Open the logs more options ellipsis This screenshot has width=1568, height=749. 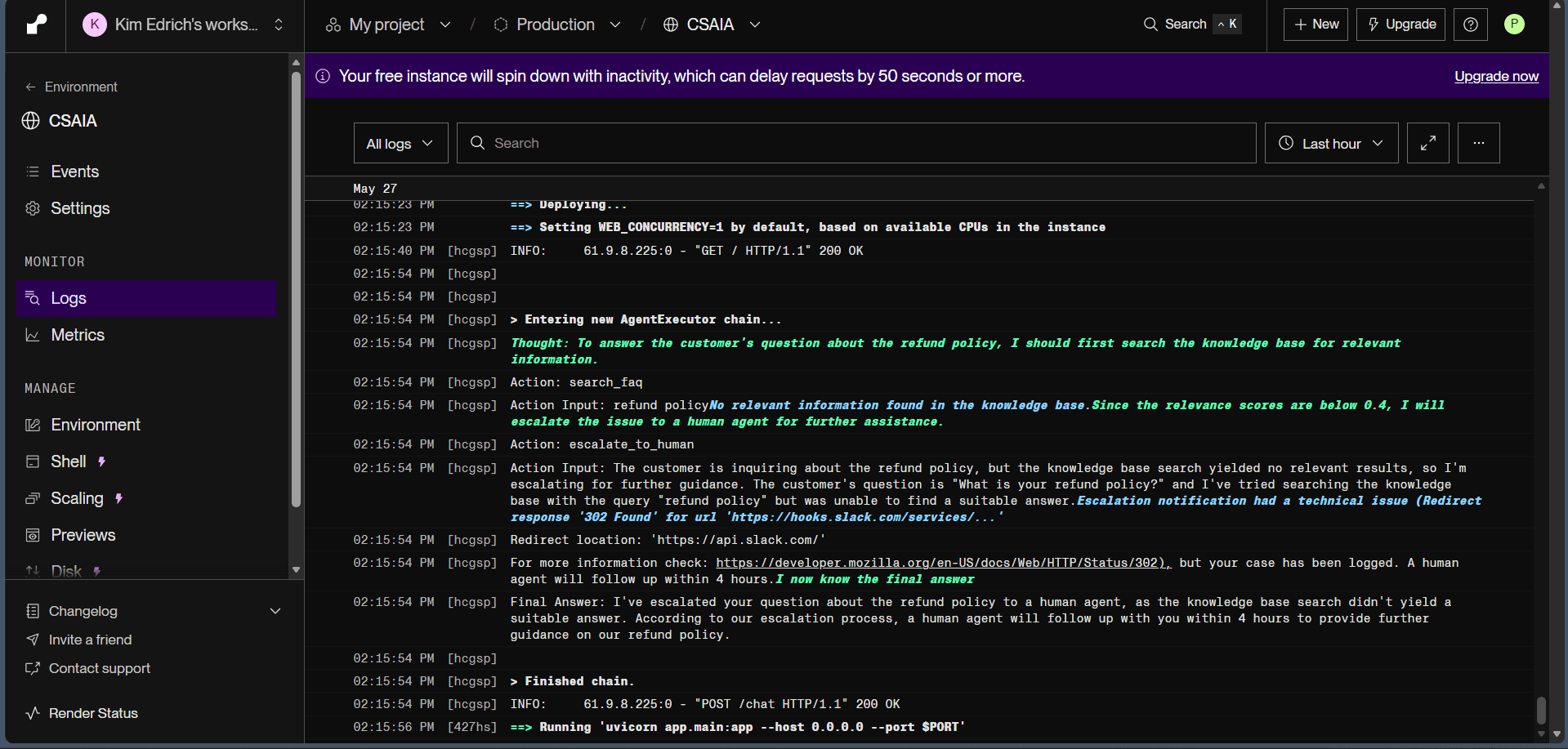pos(1478,143)
